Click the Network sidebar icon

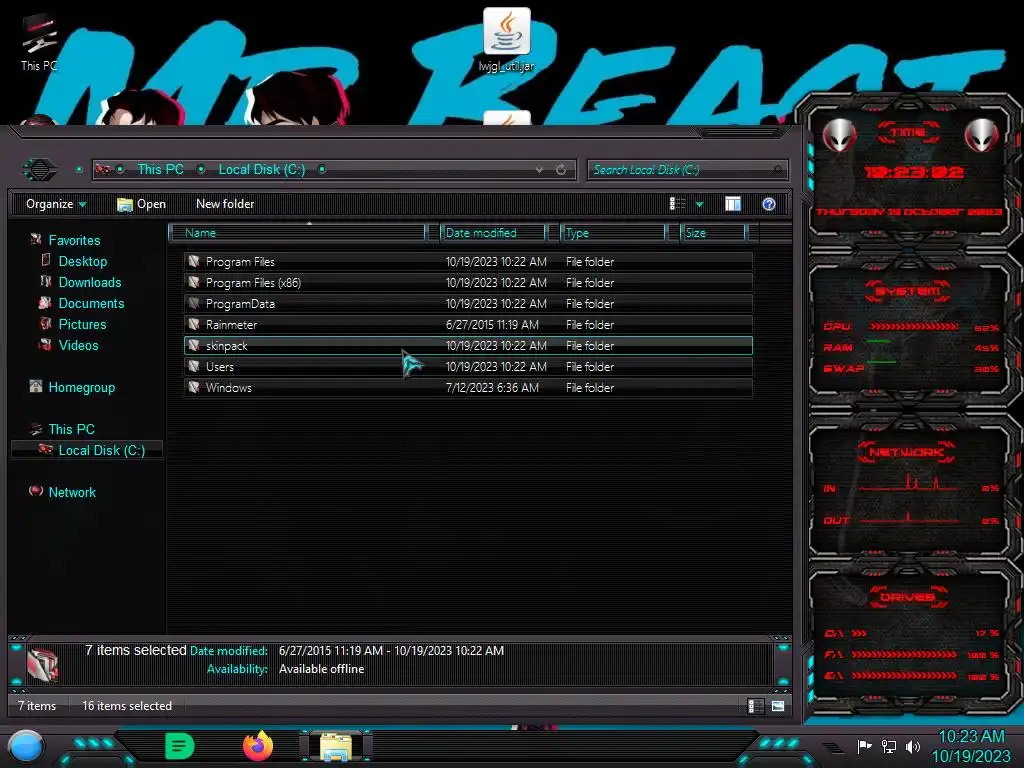click(x=36, y=491)
